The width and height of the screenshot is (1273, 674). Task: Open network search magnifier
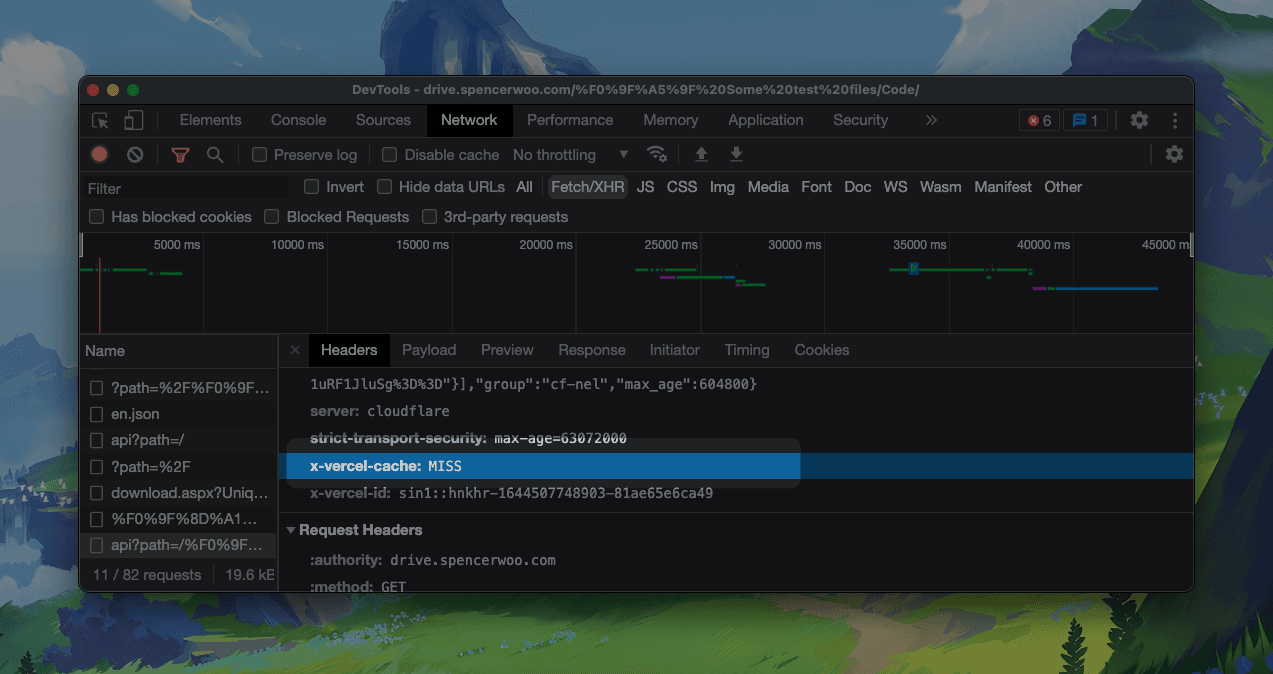click(215, 155)
